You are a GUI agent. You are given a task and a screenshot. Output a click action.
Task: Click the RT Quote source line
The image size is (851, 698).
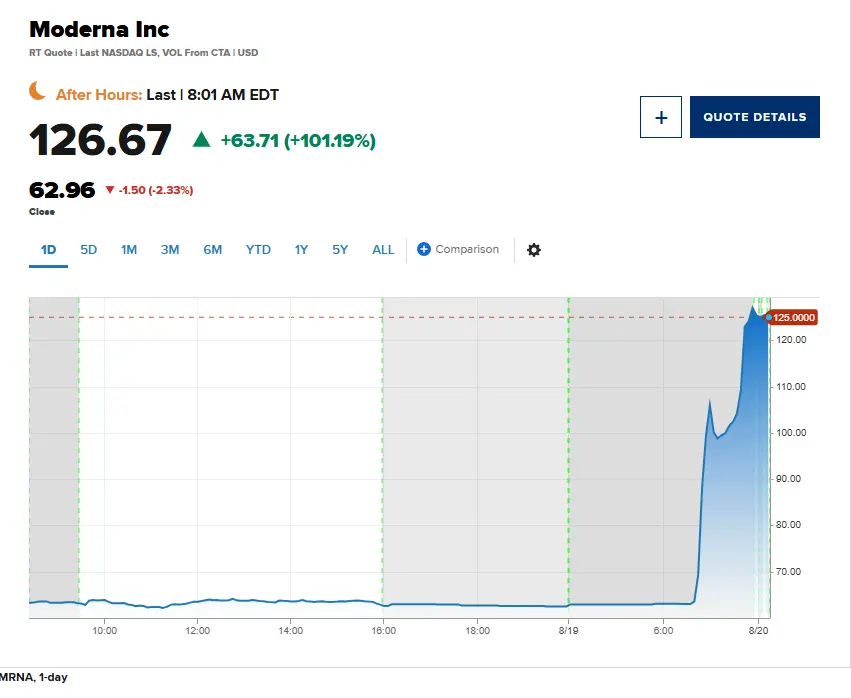pyautogui.click(x=144, y=53)
